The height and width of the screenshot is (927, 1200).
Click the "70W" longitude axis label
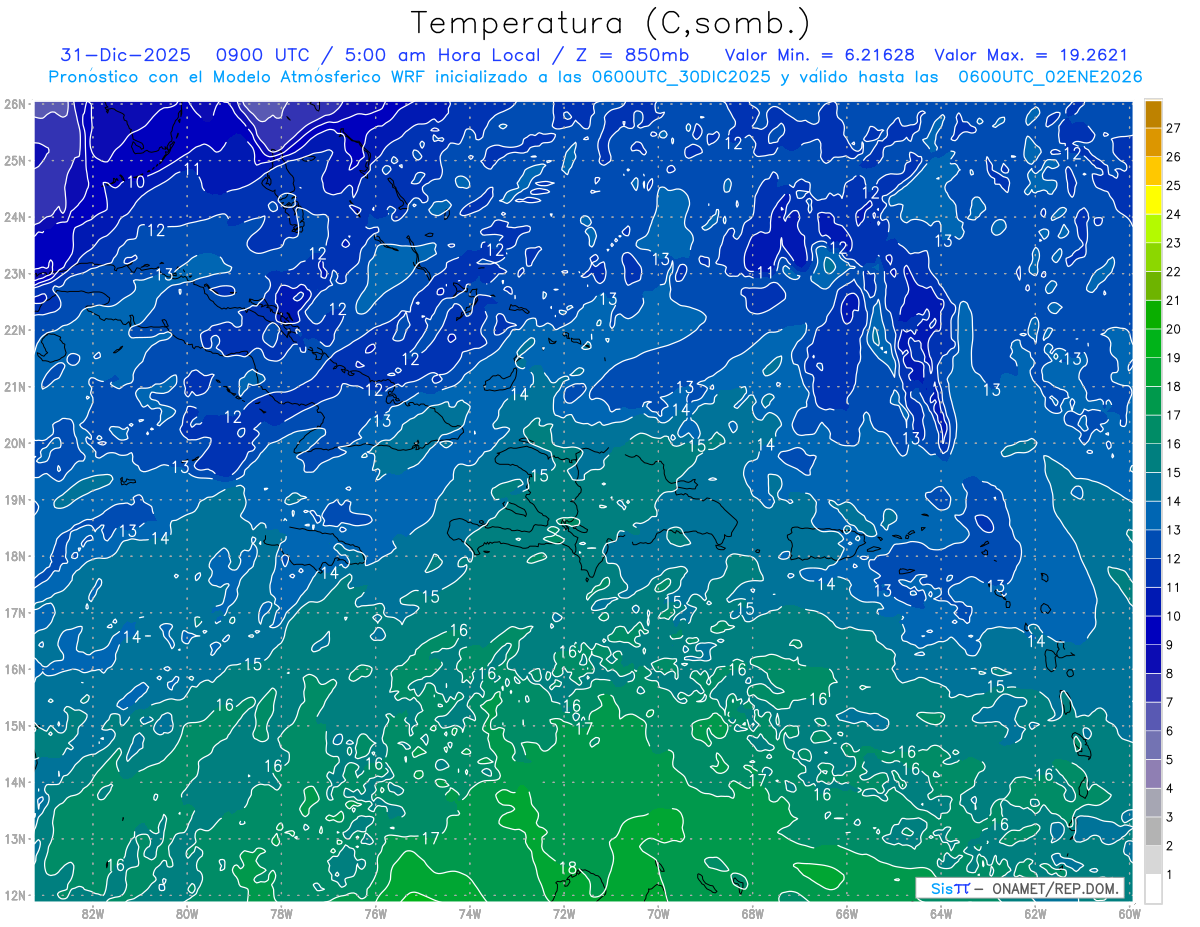658,913
